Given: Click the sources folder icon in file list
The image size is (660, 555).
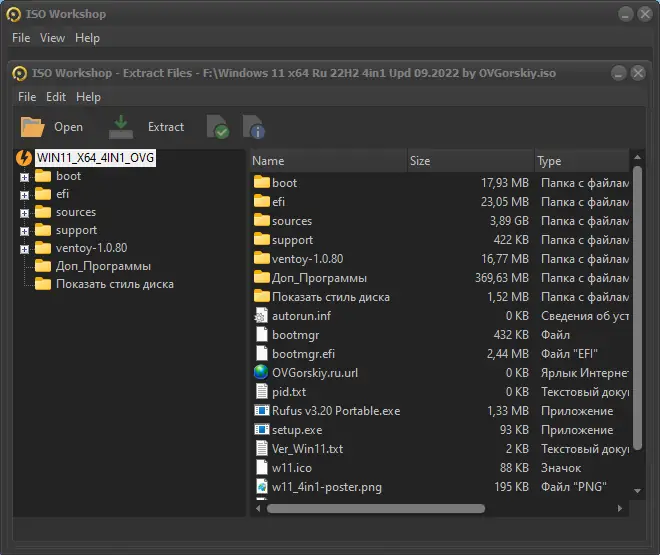Looking at the screenshot, I should coord(262,220).
